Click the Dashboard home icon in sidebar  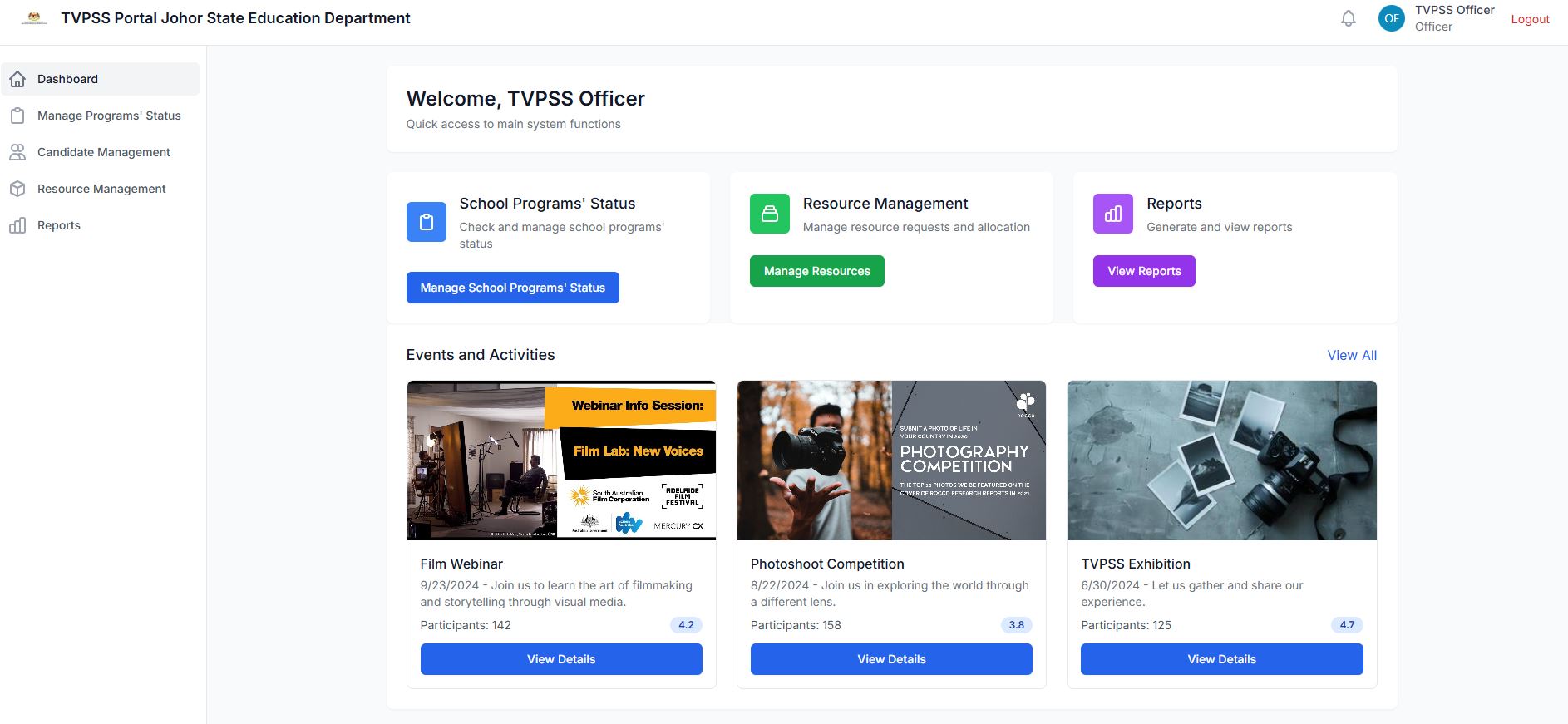[17, 79]
